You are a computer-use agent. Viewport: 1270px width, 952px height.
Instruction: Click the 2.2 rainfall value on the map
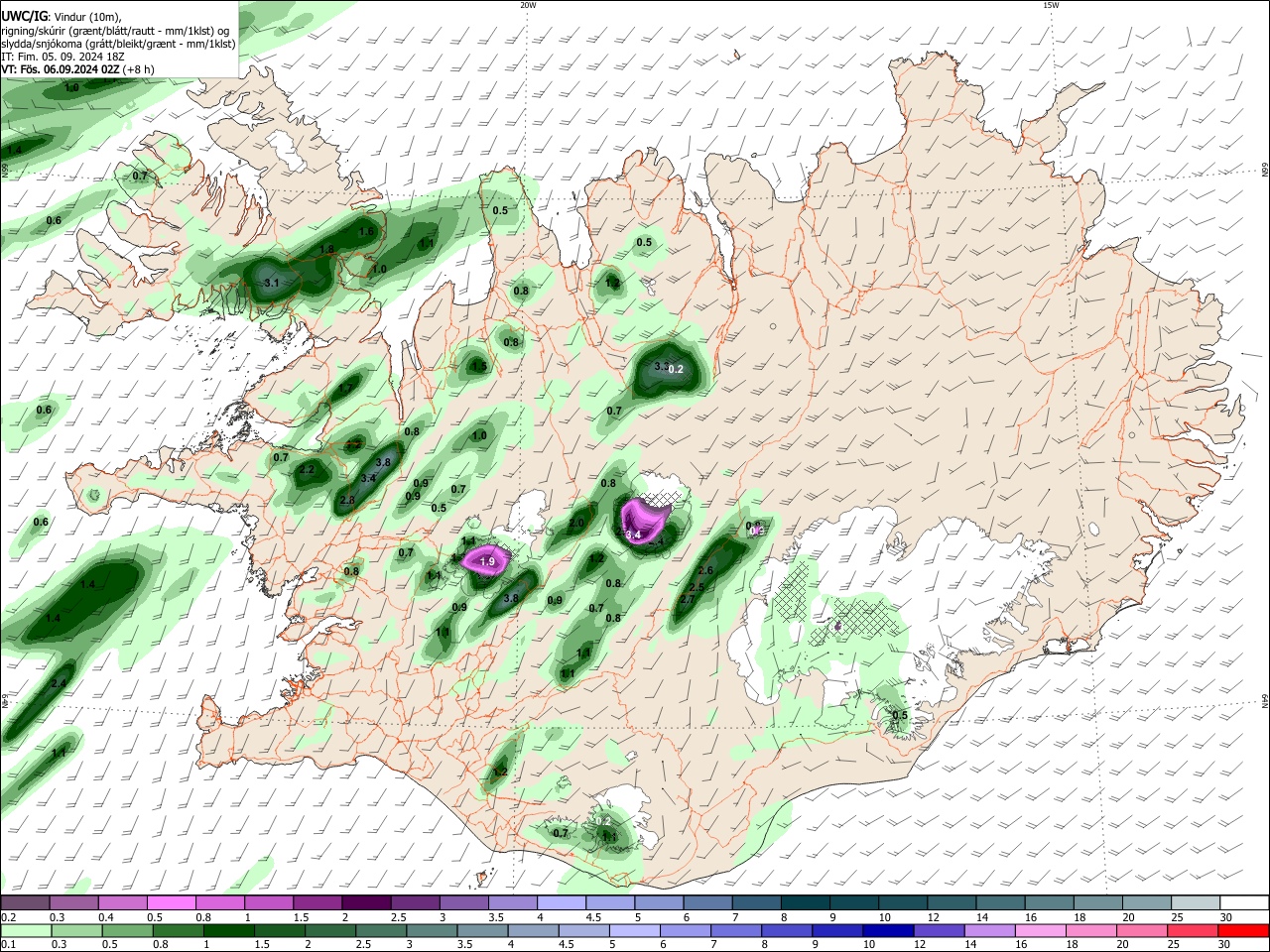(x=307, y=470)
